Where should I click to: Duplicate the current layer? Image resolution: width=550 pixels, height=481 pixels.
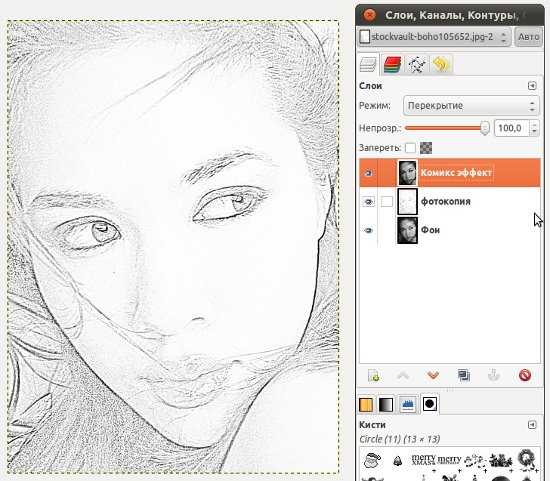click(464, 376)
